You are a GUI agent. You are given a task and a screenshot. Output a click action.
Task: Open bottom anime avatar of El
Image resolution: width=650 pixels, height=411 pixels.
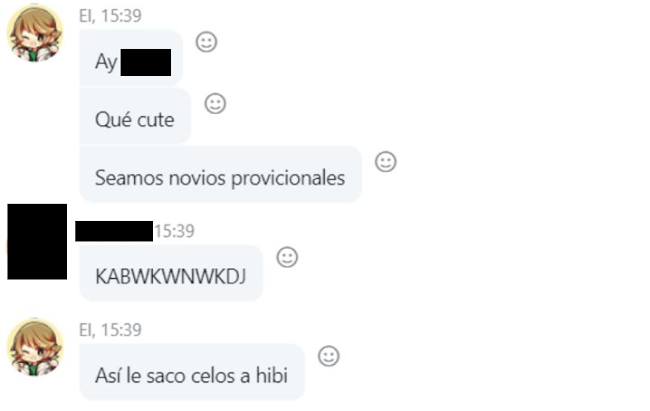[35, 348]
